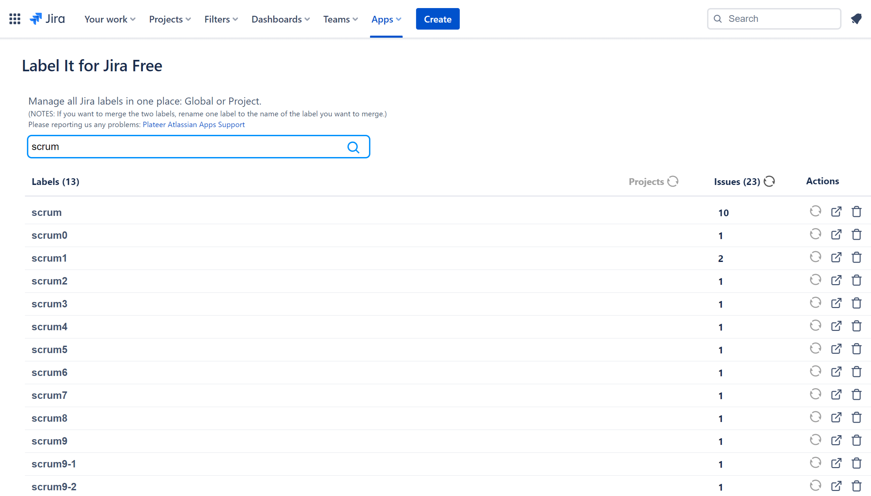Open scrum6 issues via external link icon
This screenshot has width=871, height=496.
[836, 372]
